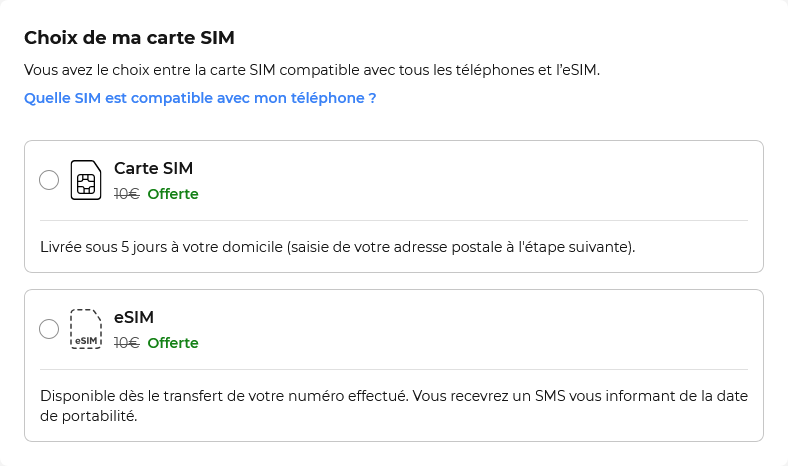This screenshot has height=466, width=788.
Task: Click the "eSIM" option title text
Action: click(134, 317)
